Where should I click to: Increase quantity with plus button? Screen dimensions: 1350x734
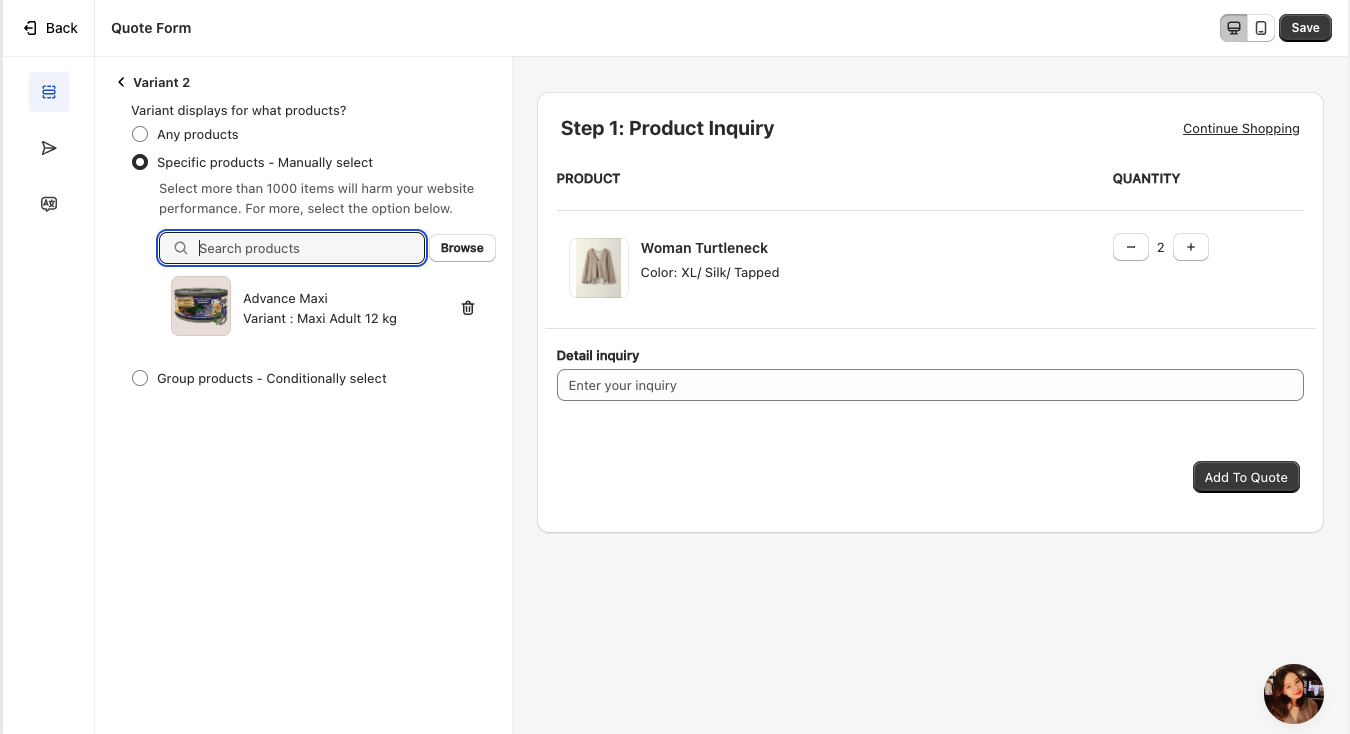pos(1190,247)
